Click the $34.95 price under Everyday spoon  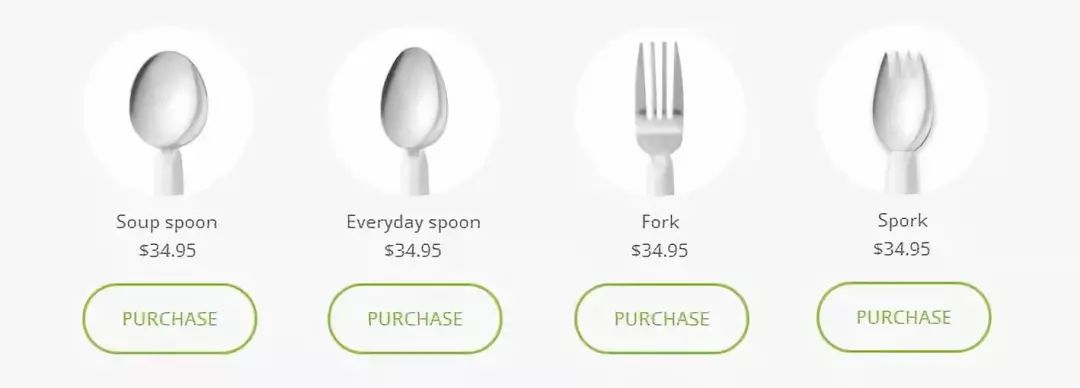point(413,250)
